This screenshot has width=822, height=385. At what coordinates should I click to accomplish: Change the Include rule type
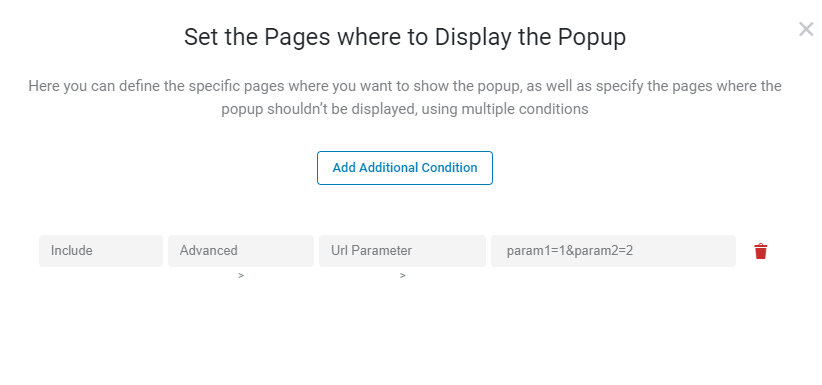tap(101, 251)
